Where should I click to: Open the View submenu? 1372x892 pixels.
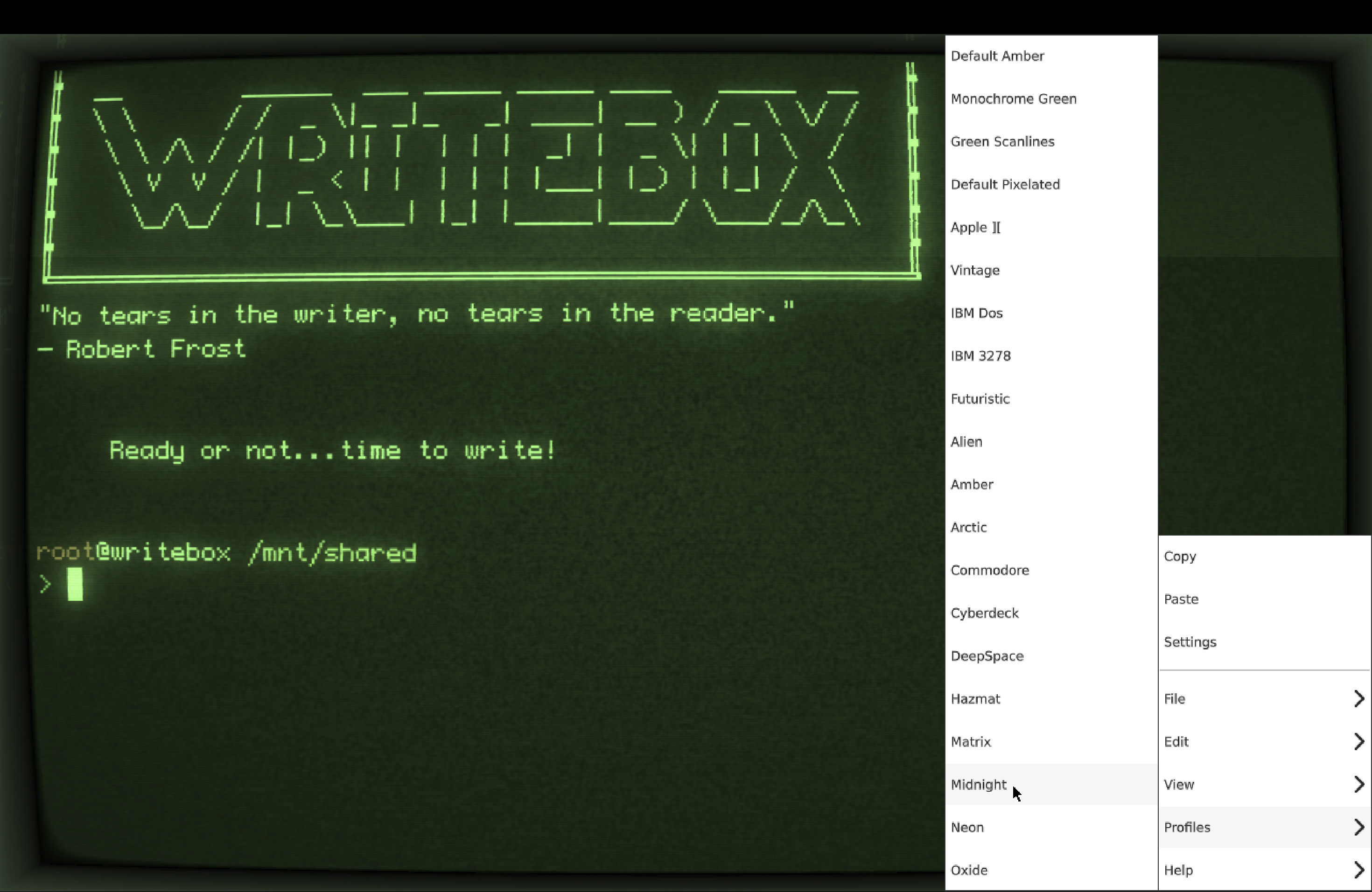coord(1264,784)
